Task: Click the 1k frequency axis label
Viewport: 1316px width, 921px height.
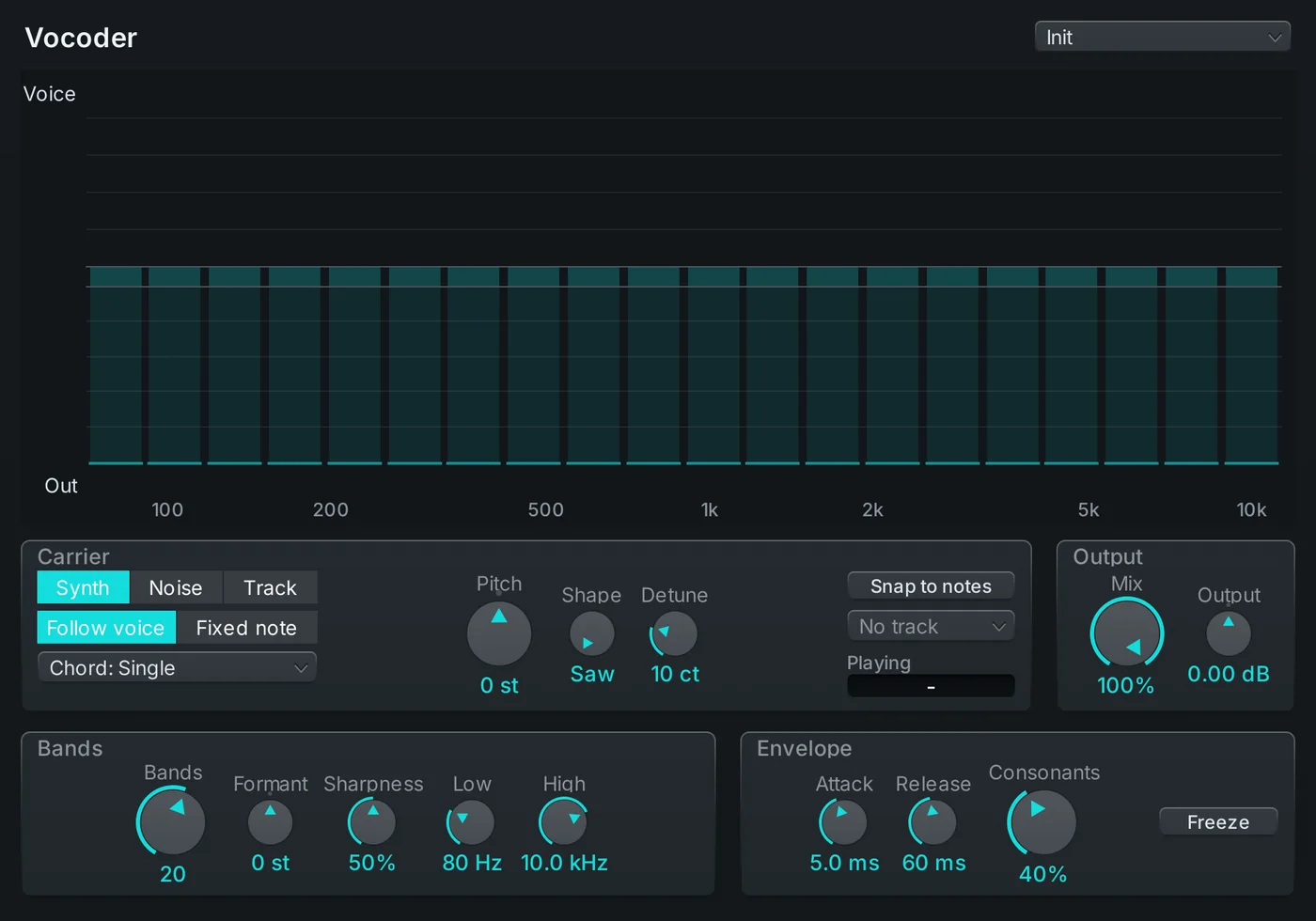Action: pos(710,509)
